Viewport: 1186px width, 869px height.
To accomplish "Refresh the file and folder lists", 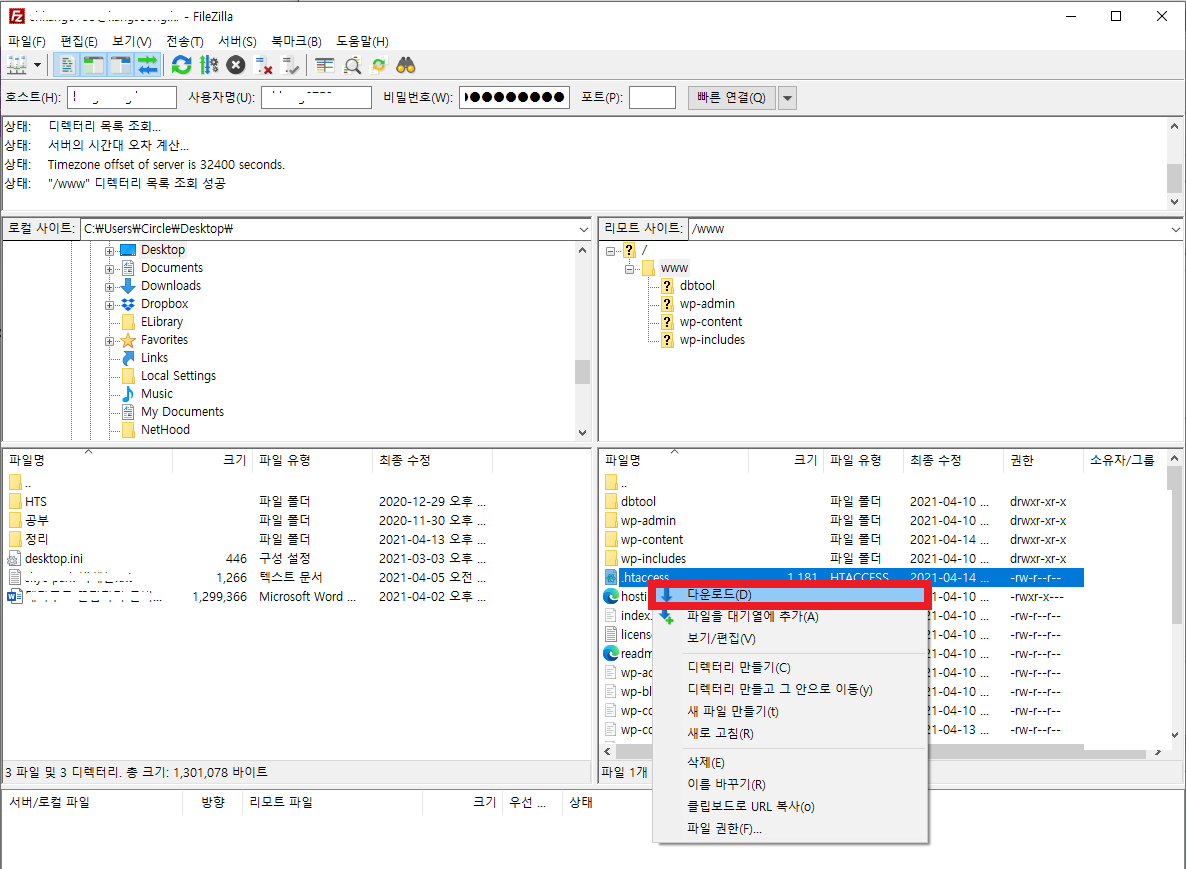I will point(181,64).
